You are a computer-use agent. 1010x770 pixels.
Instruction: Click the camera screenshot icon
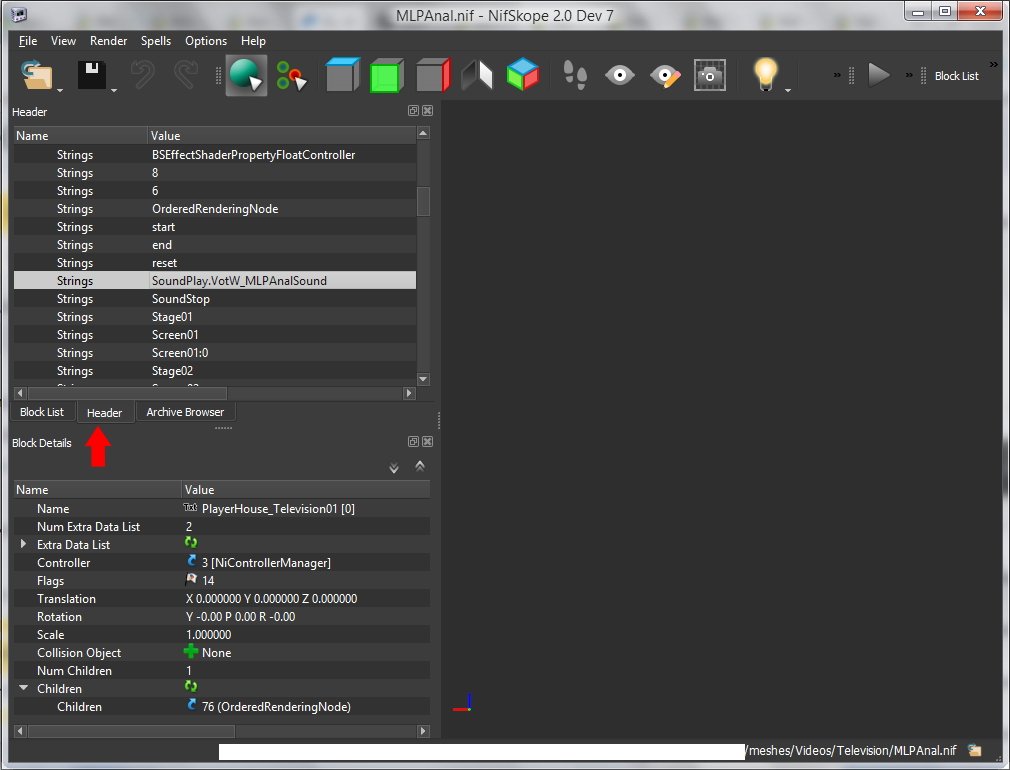point(710,75)
